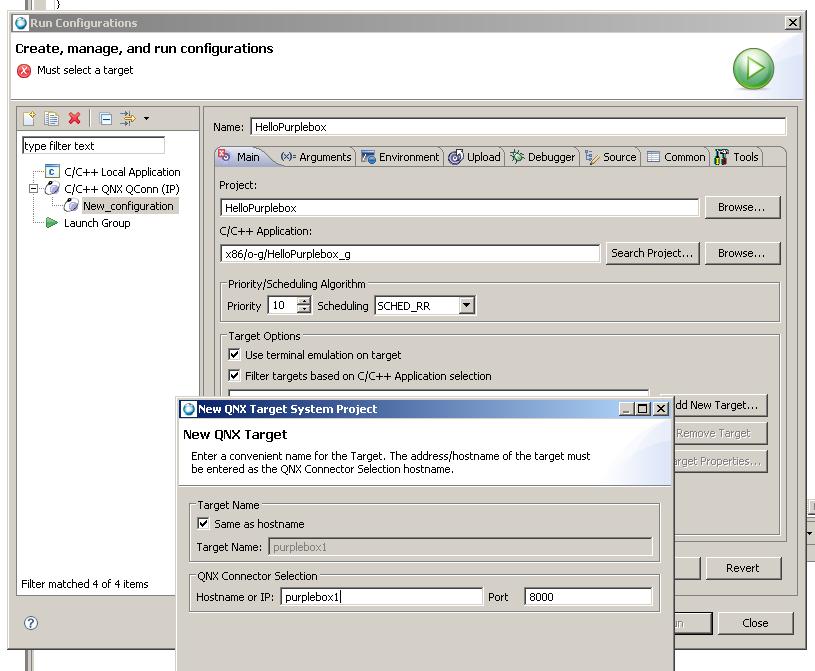Click the duplicate configuration icon
Viewport: 815px width, 671px height.
tap(51, 119)
